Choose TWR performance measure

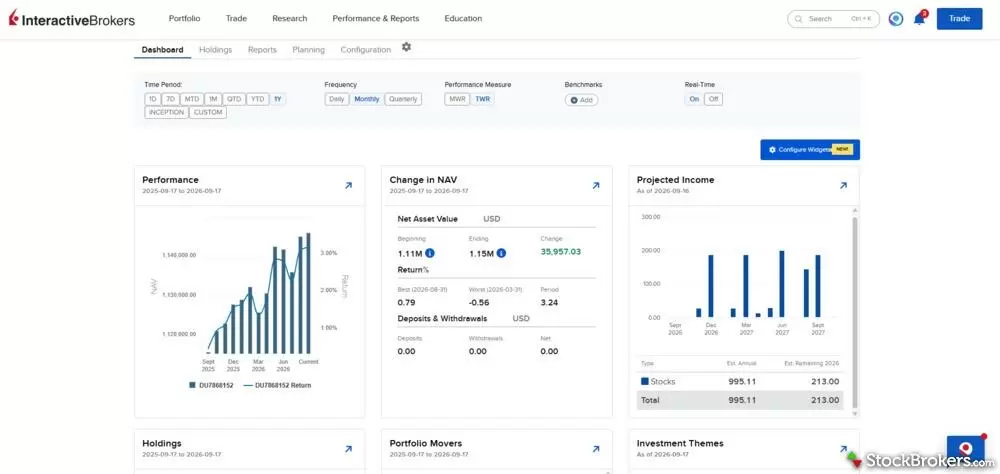[483, 99]
